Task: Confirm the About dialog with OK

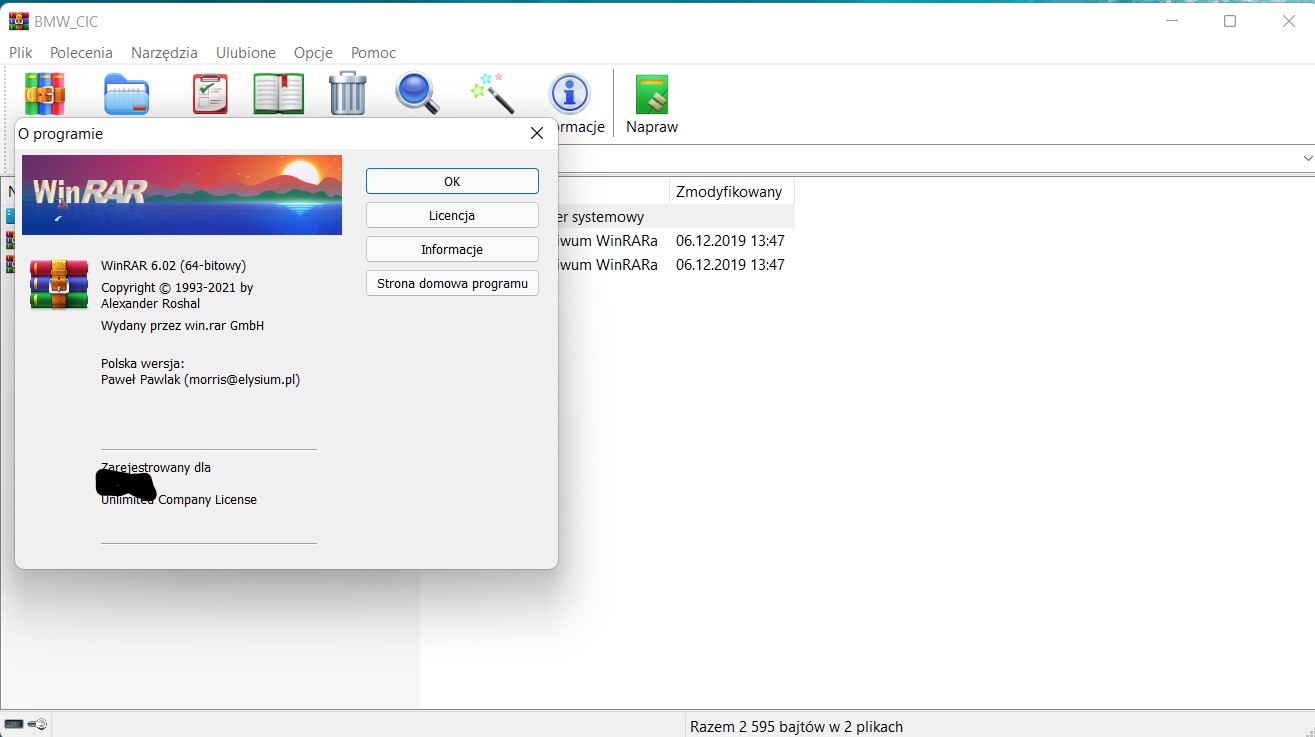Action: click(x=452, y=181)
